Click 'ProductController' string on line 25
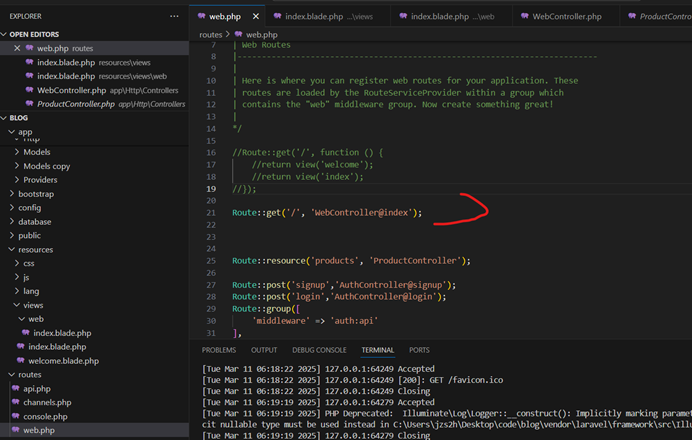The width and height of the screenshot is (692, 440). coord(415,261)
